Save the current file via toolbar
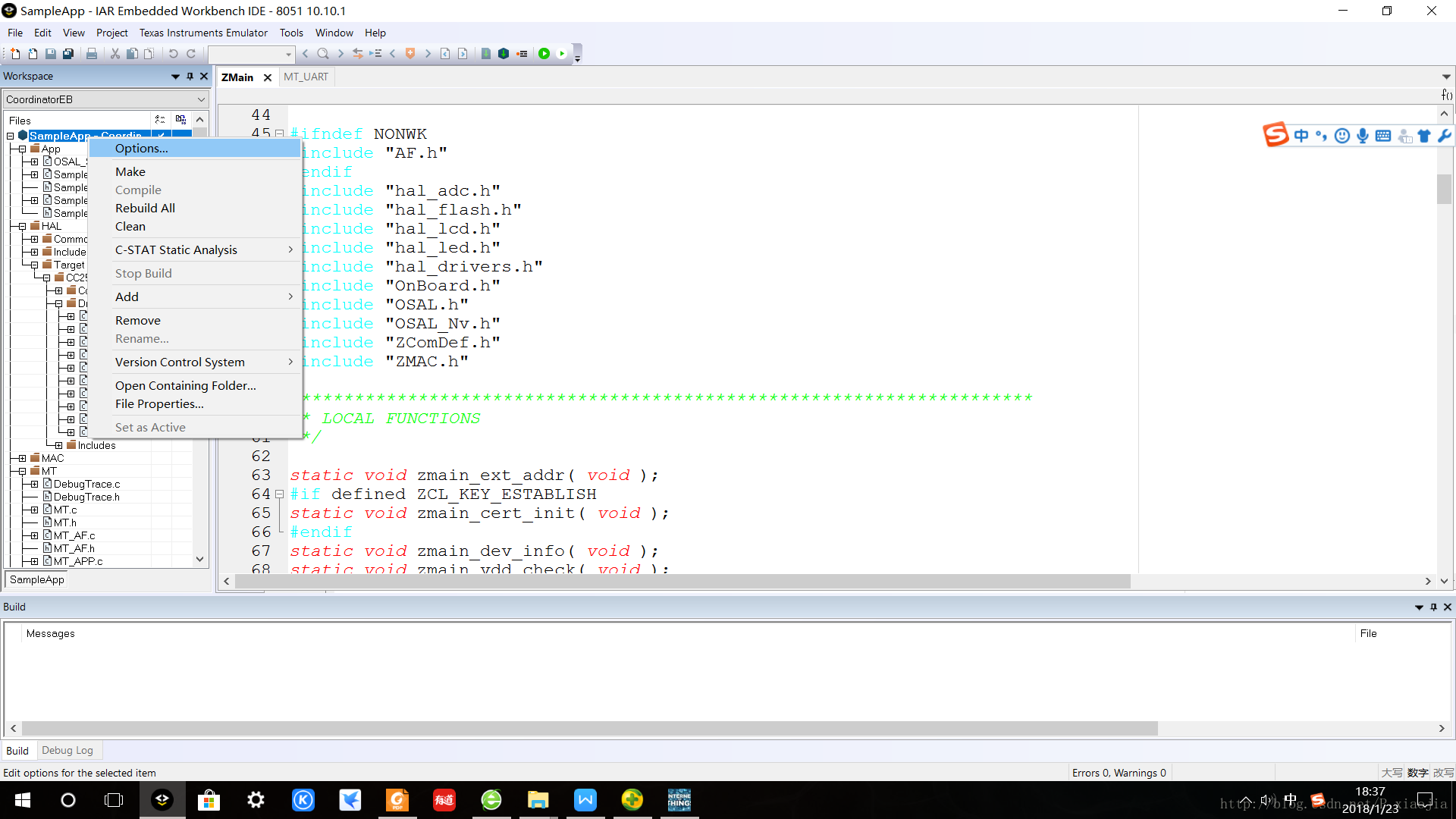1456x819 pixels. tap(51, 54)
